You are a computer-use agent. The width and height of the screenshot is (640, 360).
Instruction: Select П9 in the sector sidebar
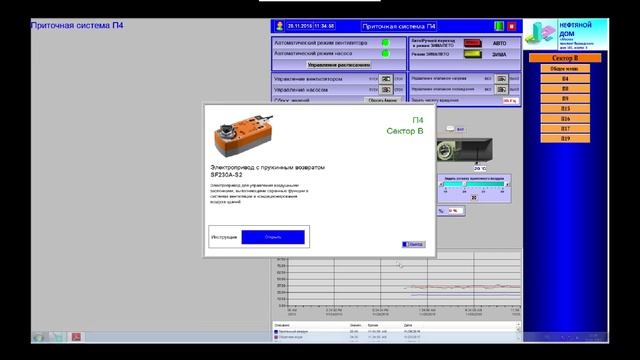(565, 98)
